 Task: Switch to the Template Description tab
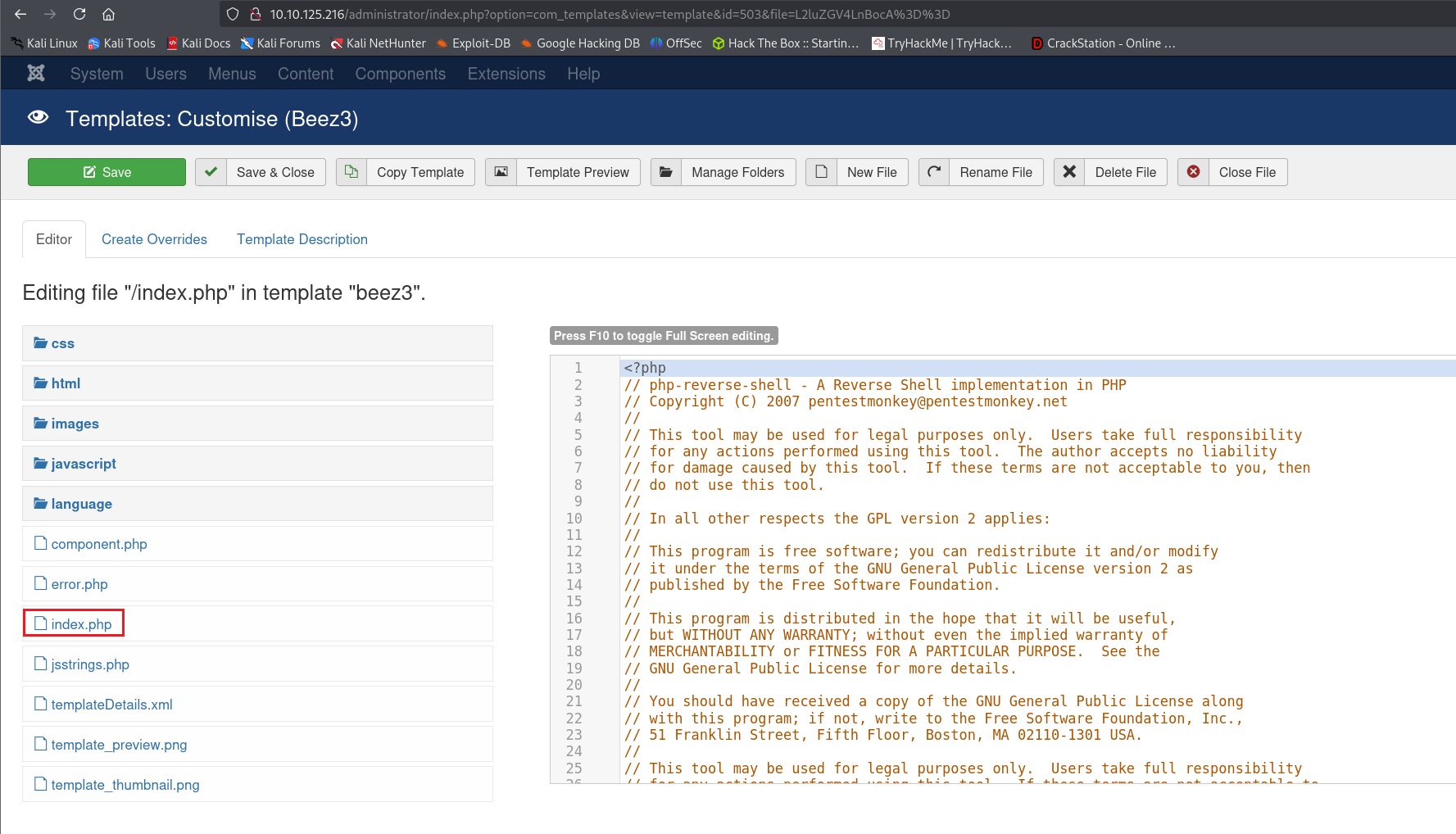point(302,239)
